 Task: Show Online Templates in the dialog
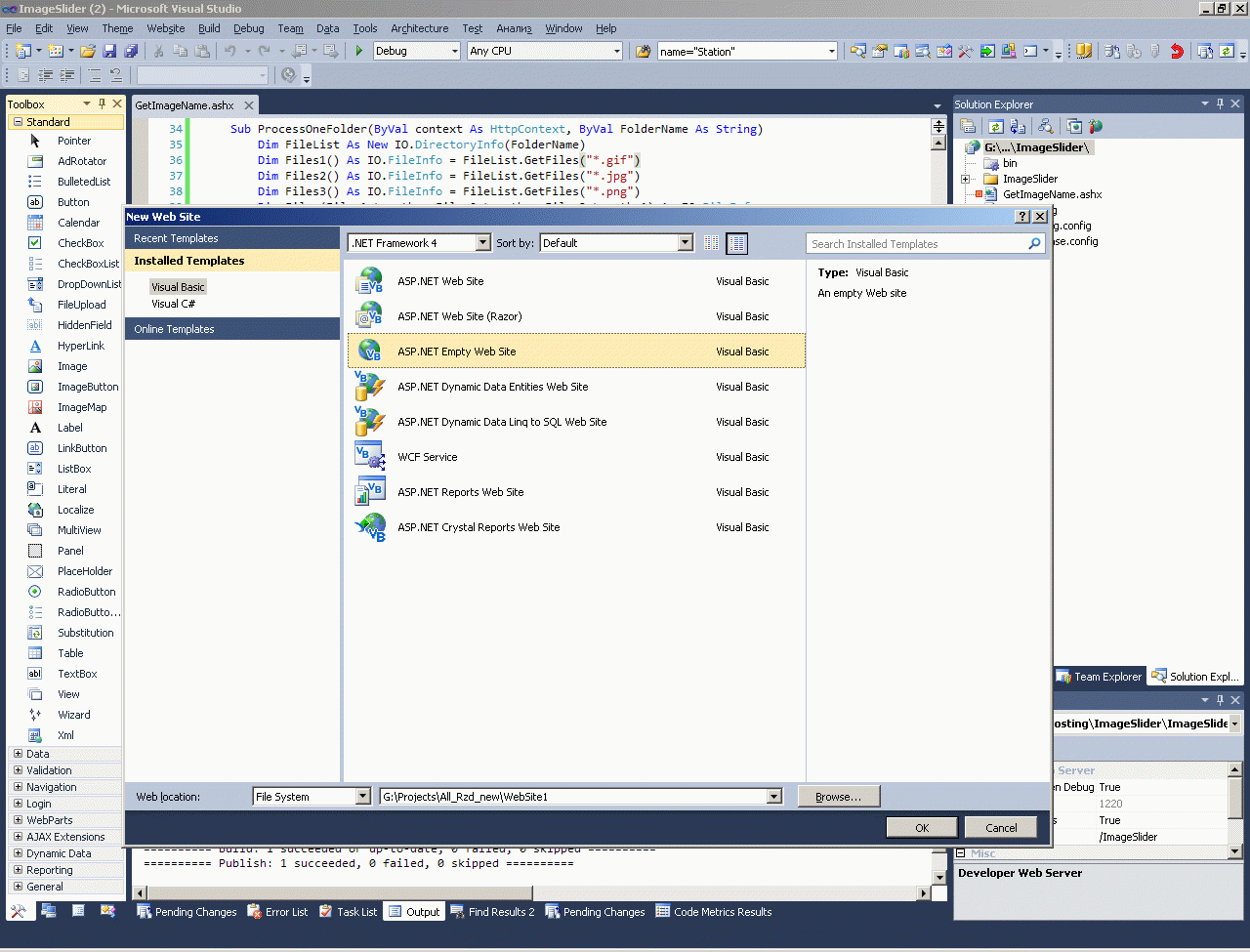coord(232,329)
